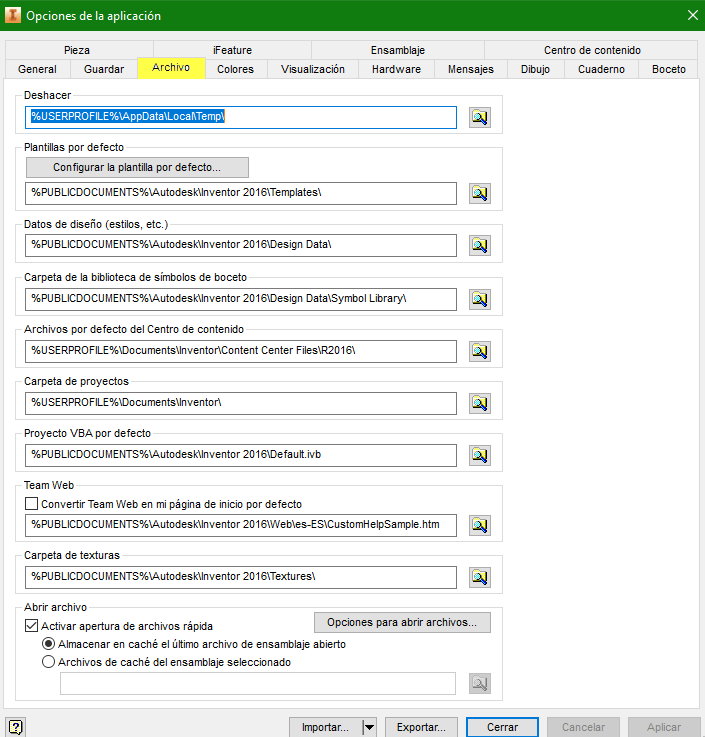The height and width of the screenshot is (737, 705).
Task: Switch to the Guardar tab
Action: 104,69
